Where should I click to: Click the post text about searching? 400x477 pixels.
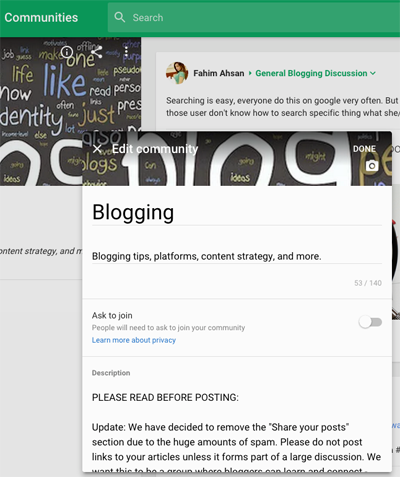tap(282, 107)
